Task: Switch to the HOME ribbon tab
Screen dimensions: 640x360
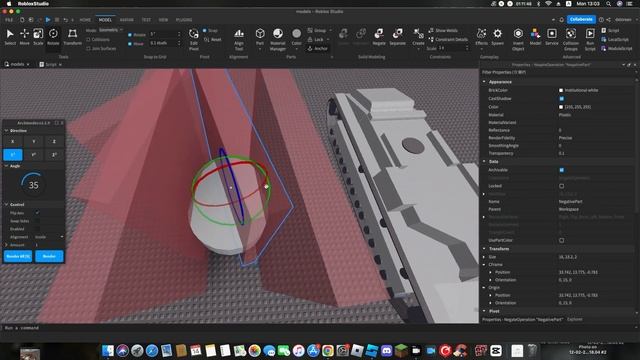Action: 85,20
